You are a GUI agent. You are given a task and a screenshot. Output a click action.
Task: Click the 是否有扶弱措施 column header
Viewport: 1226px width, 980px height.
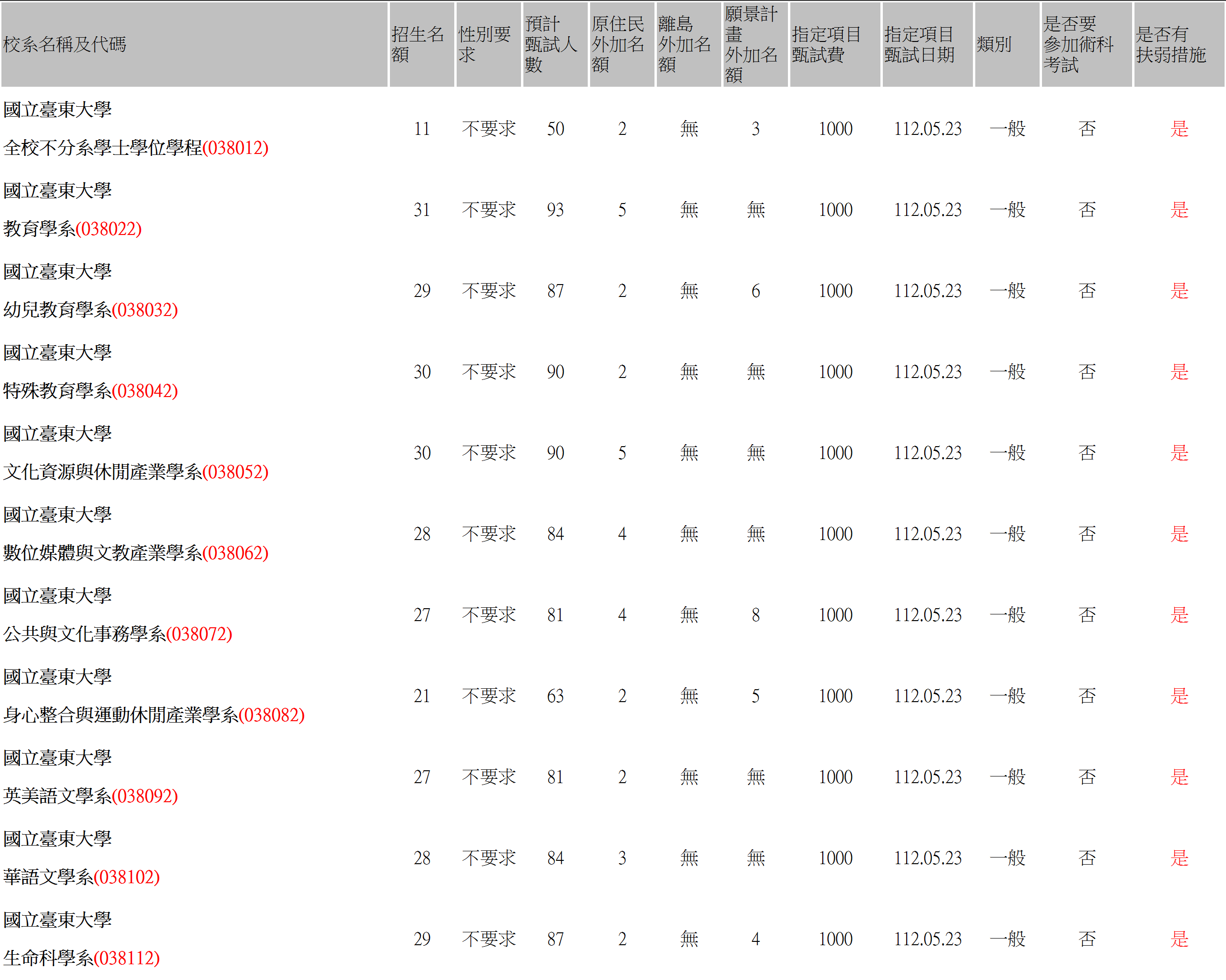pos(1179,44)
